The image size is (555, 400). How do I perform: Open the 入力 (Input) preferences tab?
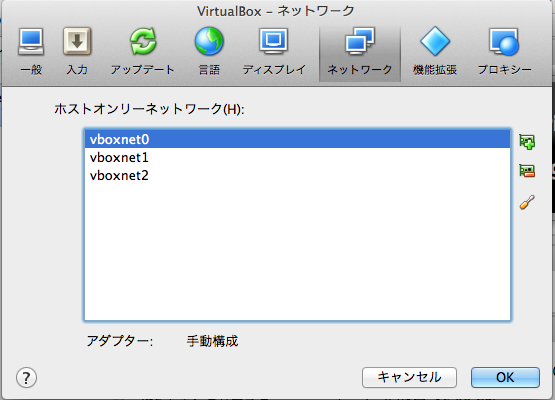(77, 52)
